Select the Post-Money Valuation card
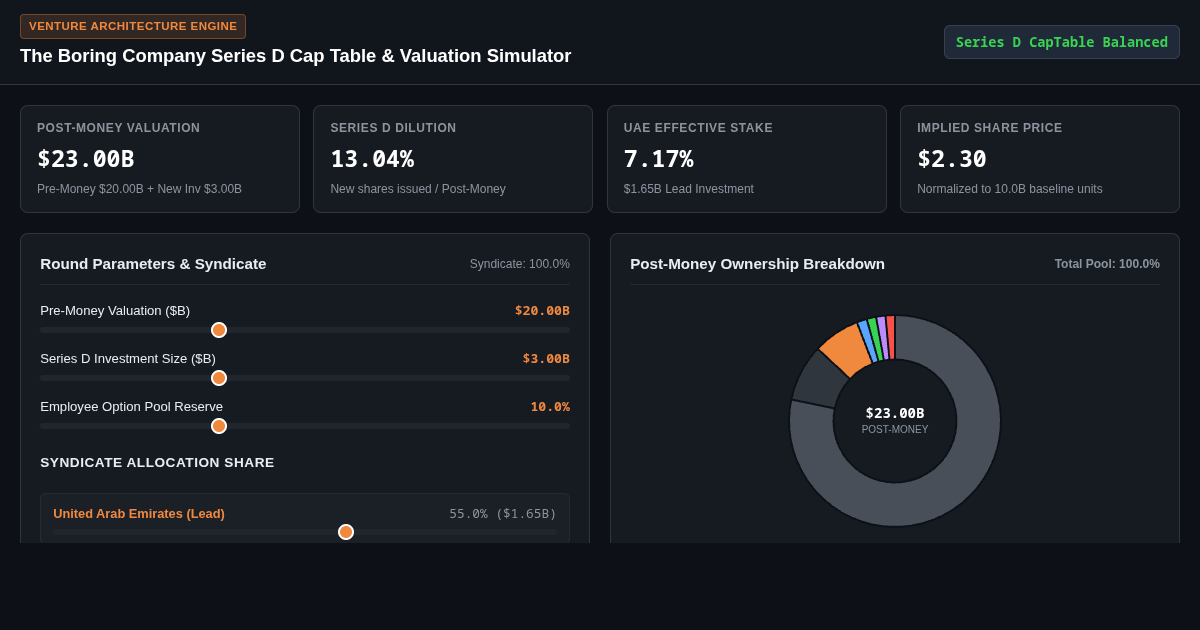This screenshot has height=630, width=1200. pos(160,159)
